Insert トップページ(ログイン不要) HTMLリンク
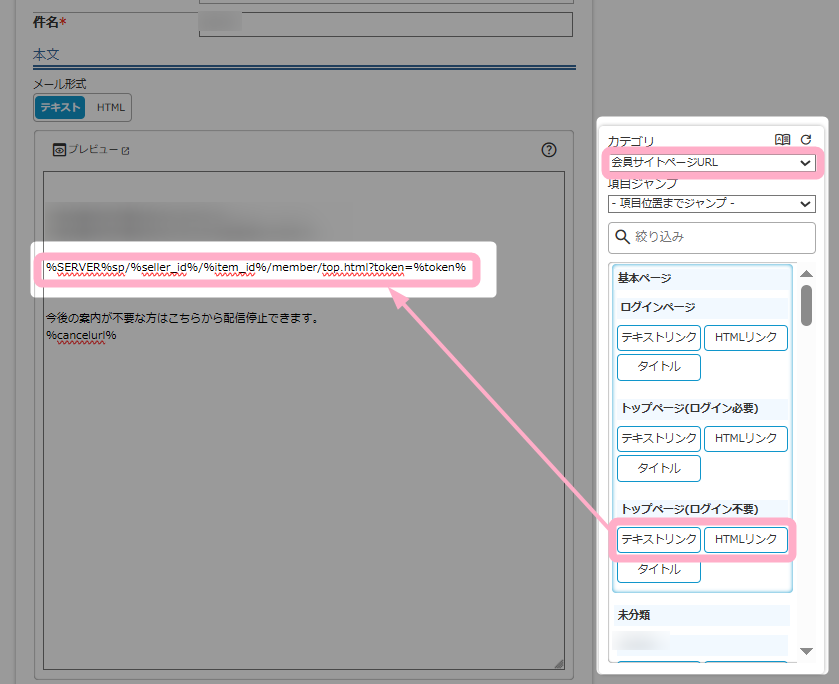This screenshot has height=684, width=839. pyautogui.click(x=745, y=539)
